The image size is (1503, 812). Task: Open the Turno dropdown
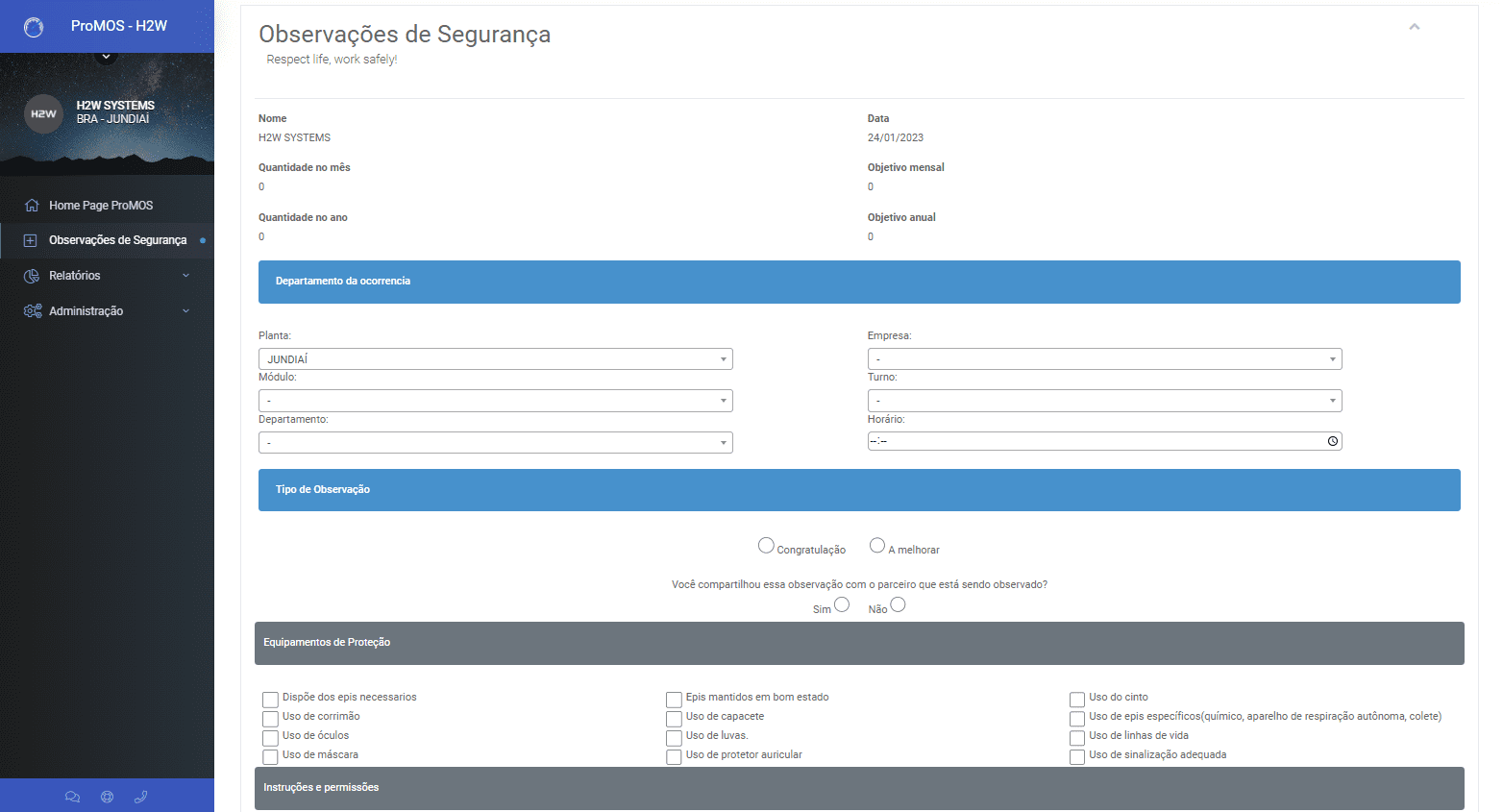(1105, 401)
